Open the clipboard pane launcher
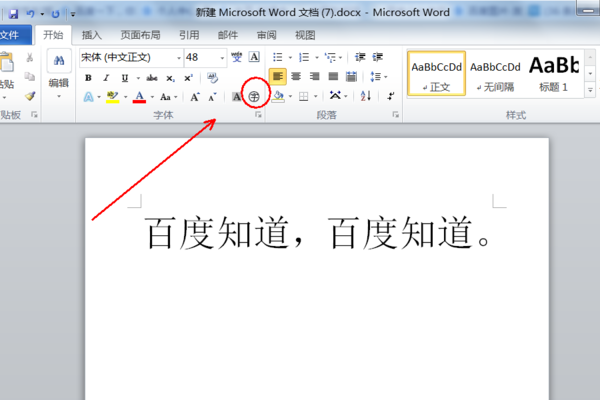Image resolution: width=600 pixels, height=400 pixels. click(x=34, y=114)
